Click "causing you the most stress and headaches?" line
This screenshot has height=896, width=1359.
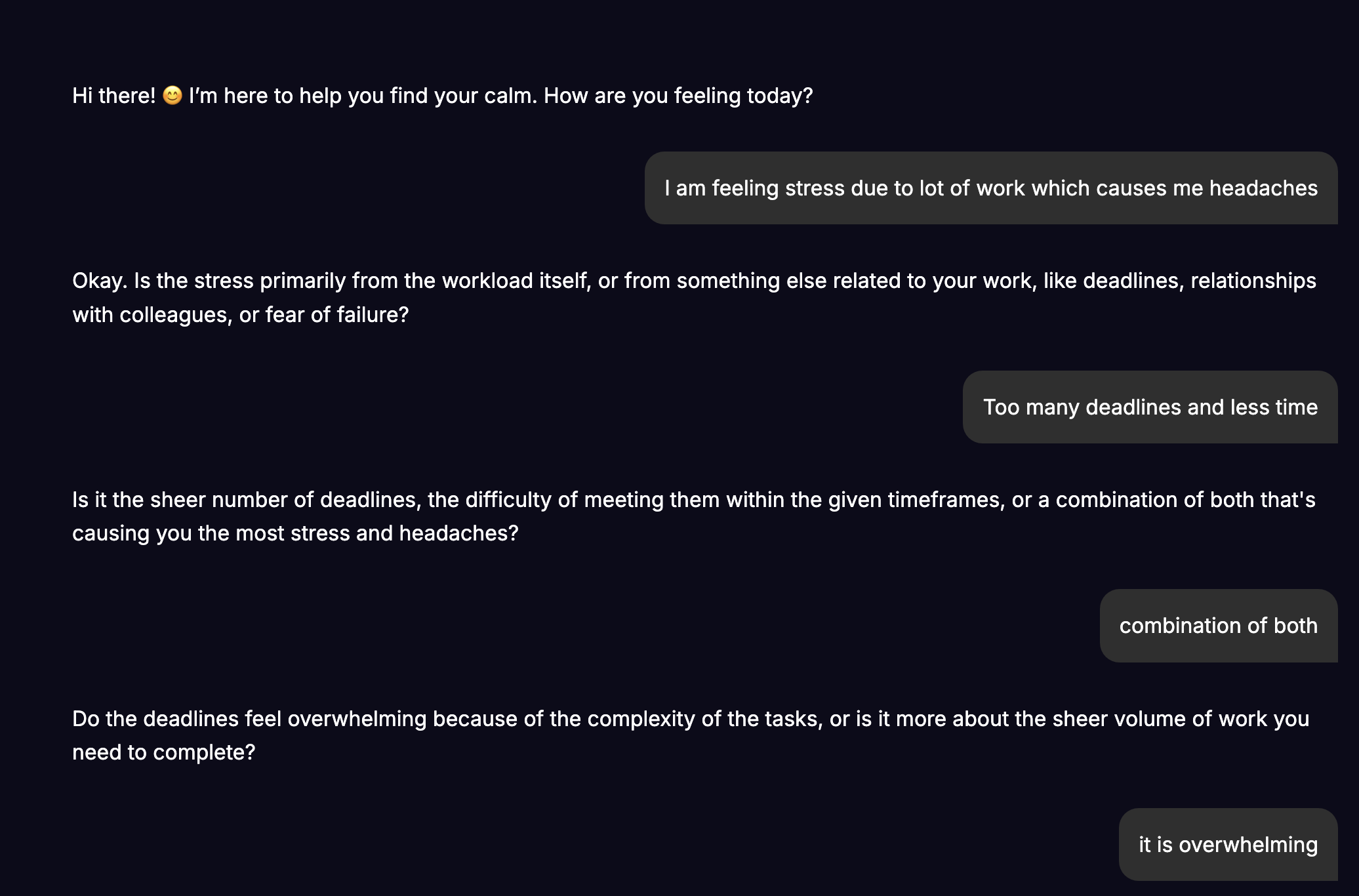click(x=295, y=533)
